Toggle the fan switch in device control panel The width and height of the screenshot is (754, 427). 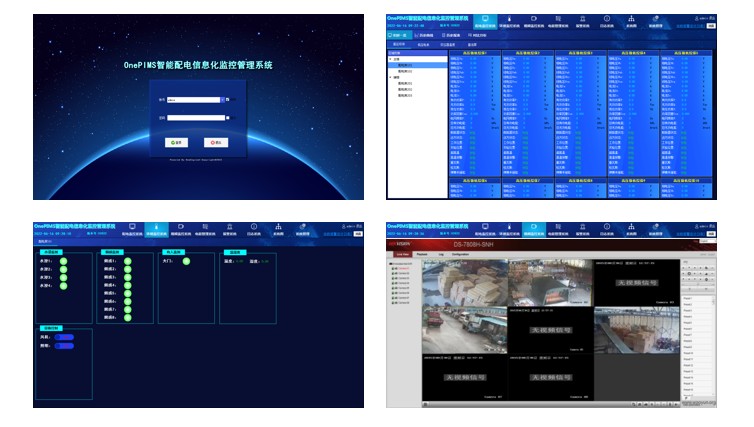coord(64,337)
